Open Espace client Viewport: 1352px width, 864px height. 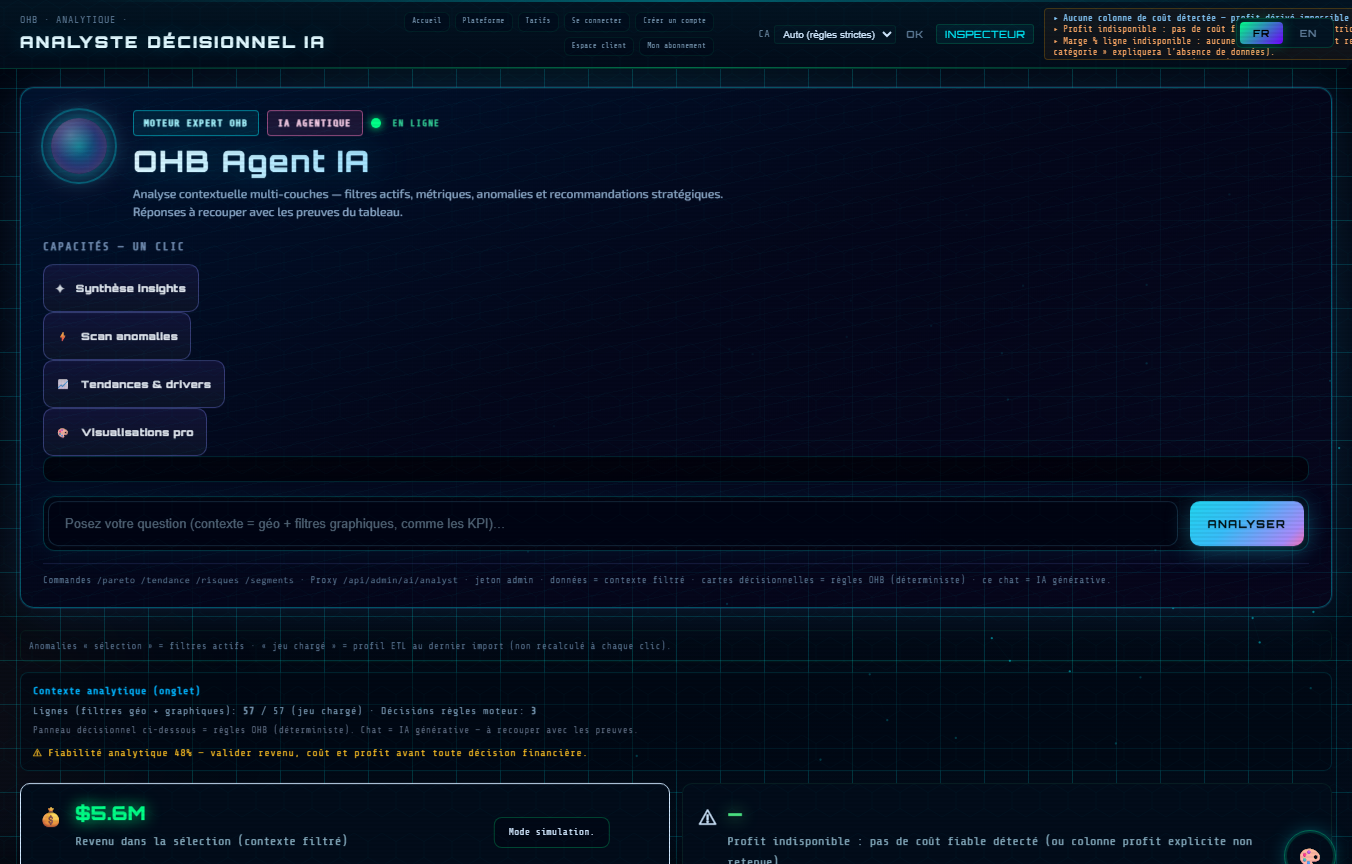tap(599, 46)
